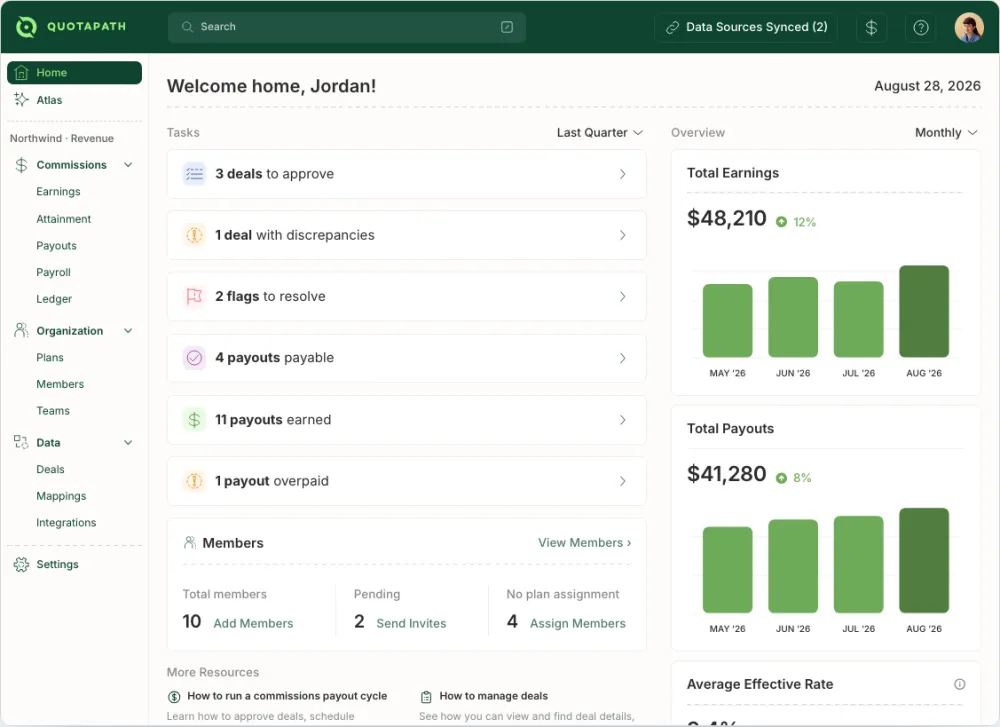Click the green dollar icon for payouts earned
Viewport: 1000px width, 727px height.
195,420
